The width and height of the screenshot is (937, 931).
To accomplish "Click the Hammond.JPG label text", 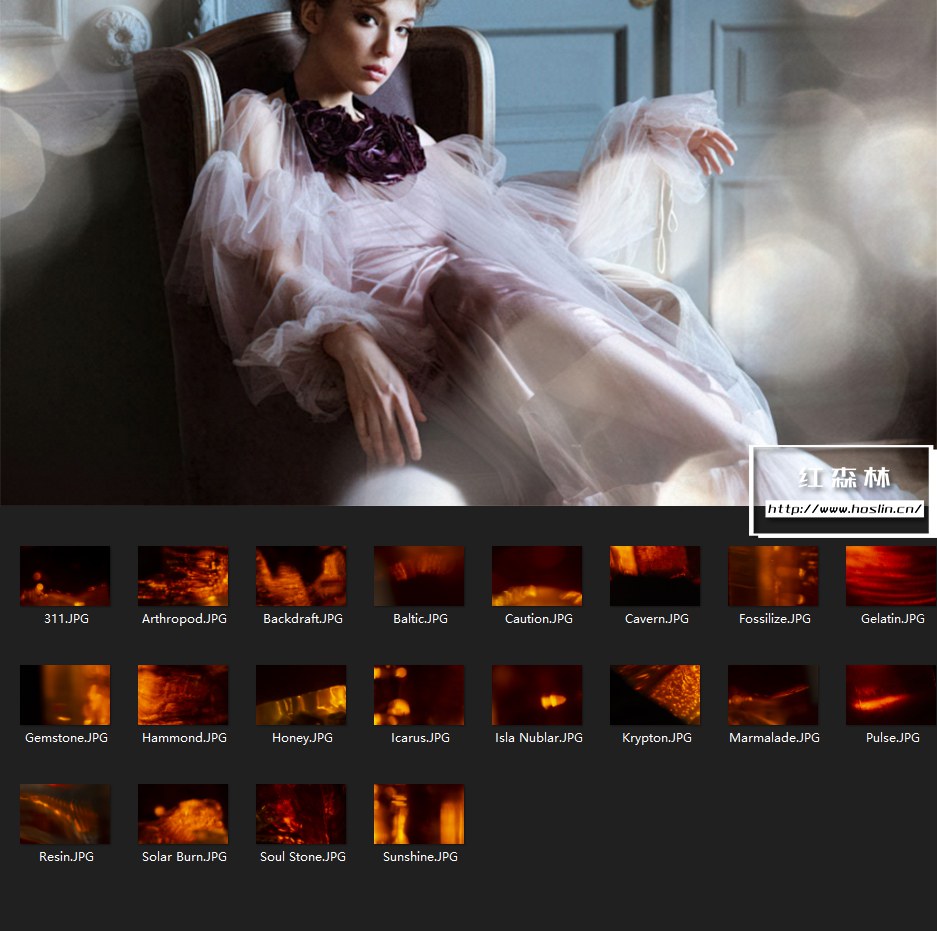I will click(184, 737).
